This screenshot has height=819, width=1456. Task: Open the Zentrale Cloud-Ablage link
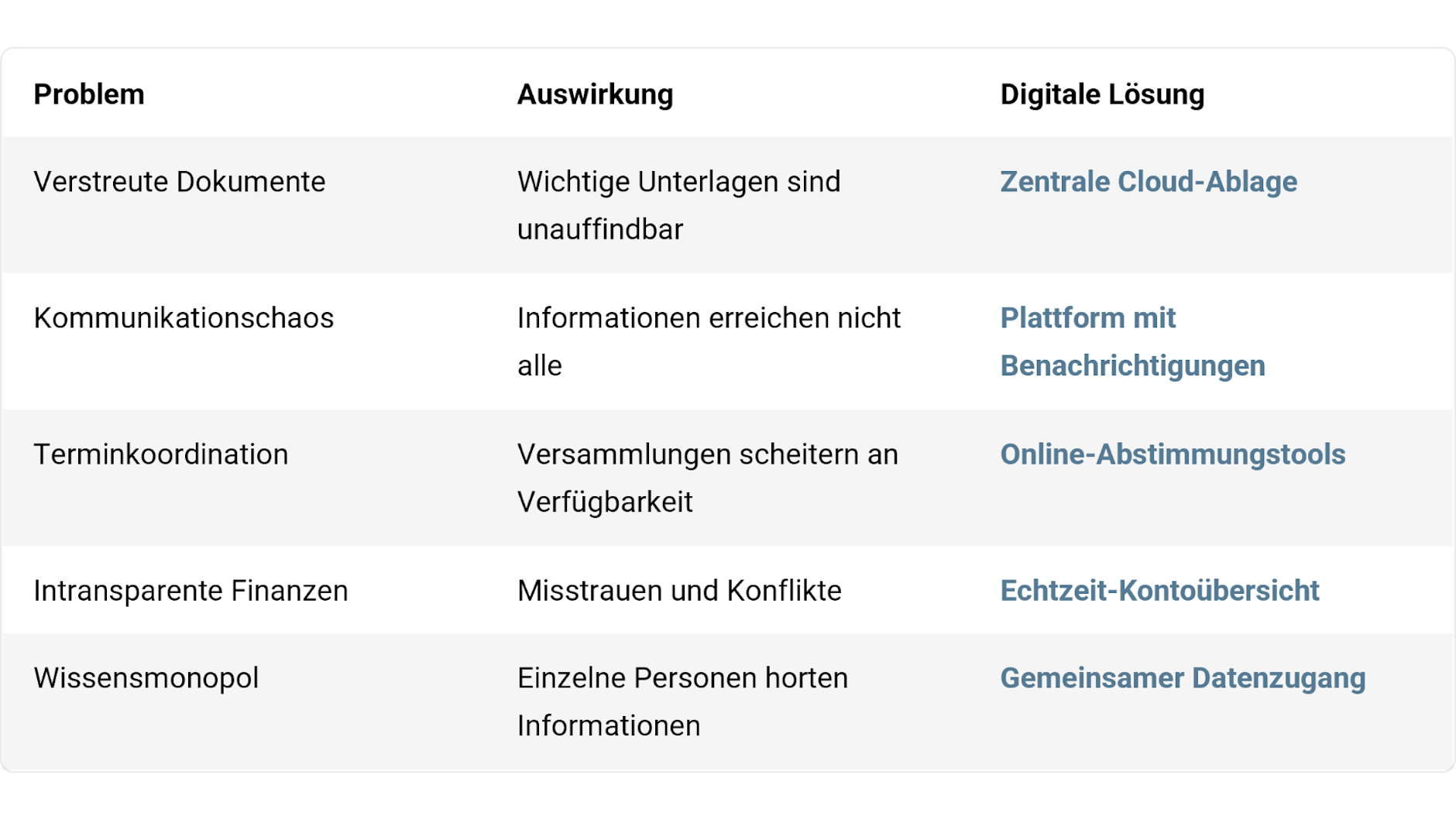point(1148,182)
